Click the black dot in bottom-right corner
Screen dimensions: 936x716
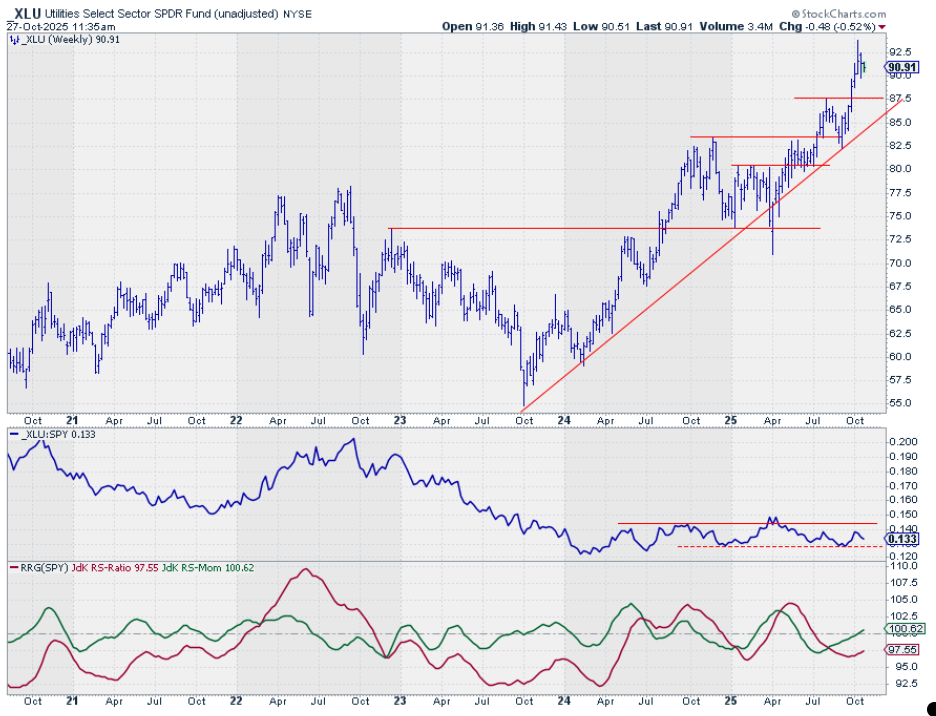931,707
